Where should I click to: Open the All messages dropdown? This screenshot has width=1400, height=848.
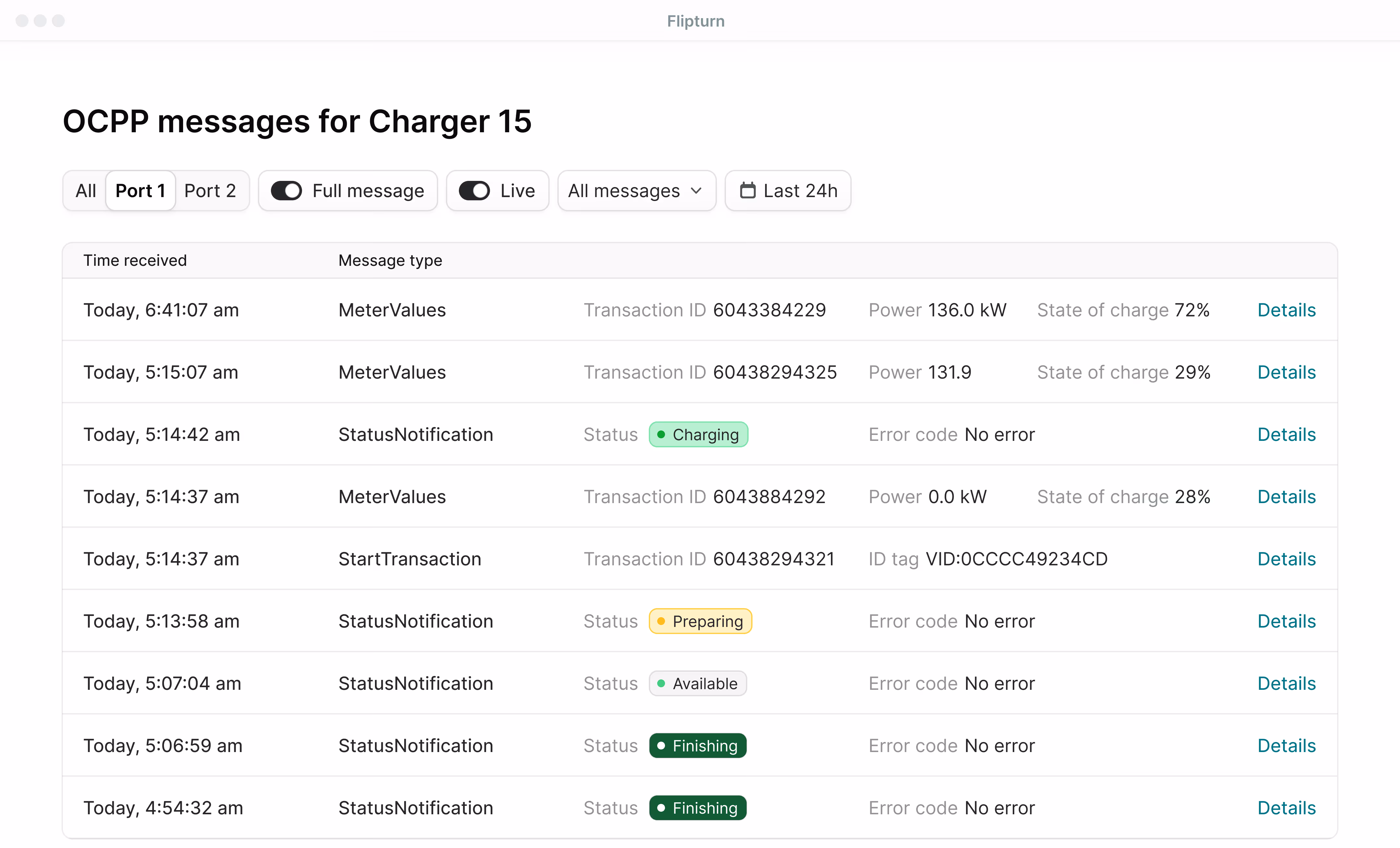tap(636, 190)
